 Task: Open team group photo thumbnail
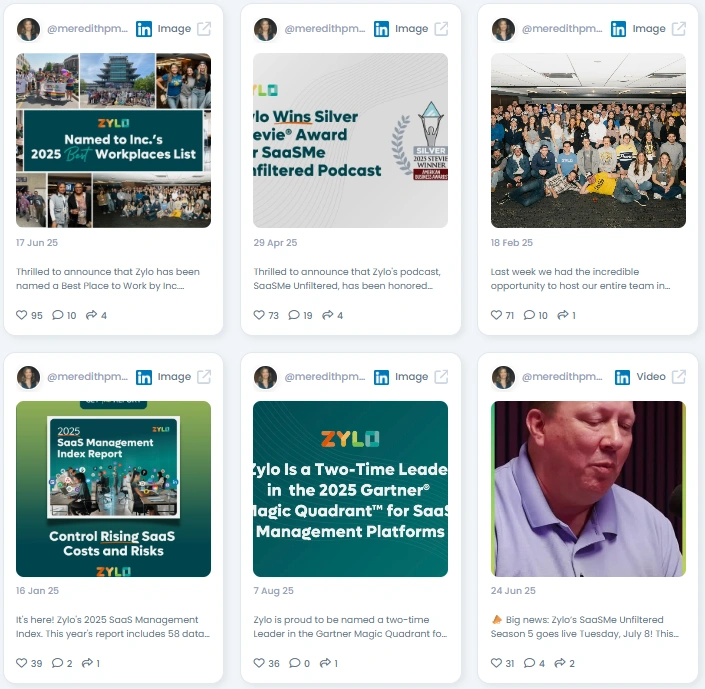[x=588, y=140]
